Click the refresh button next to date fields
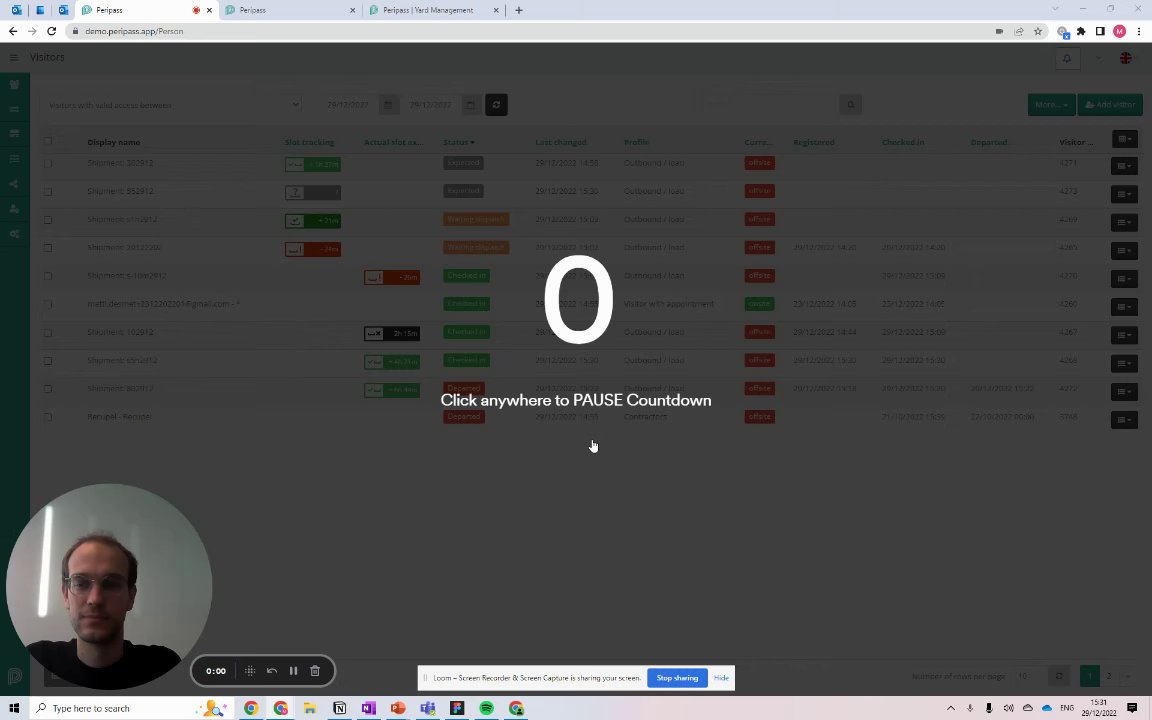 [x=496, y=104]
